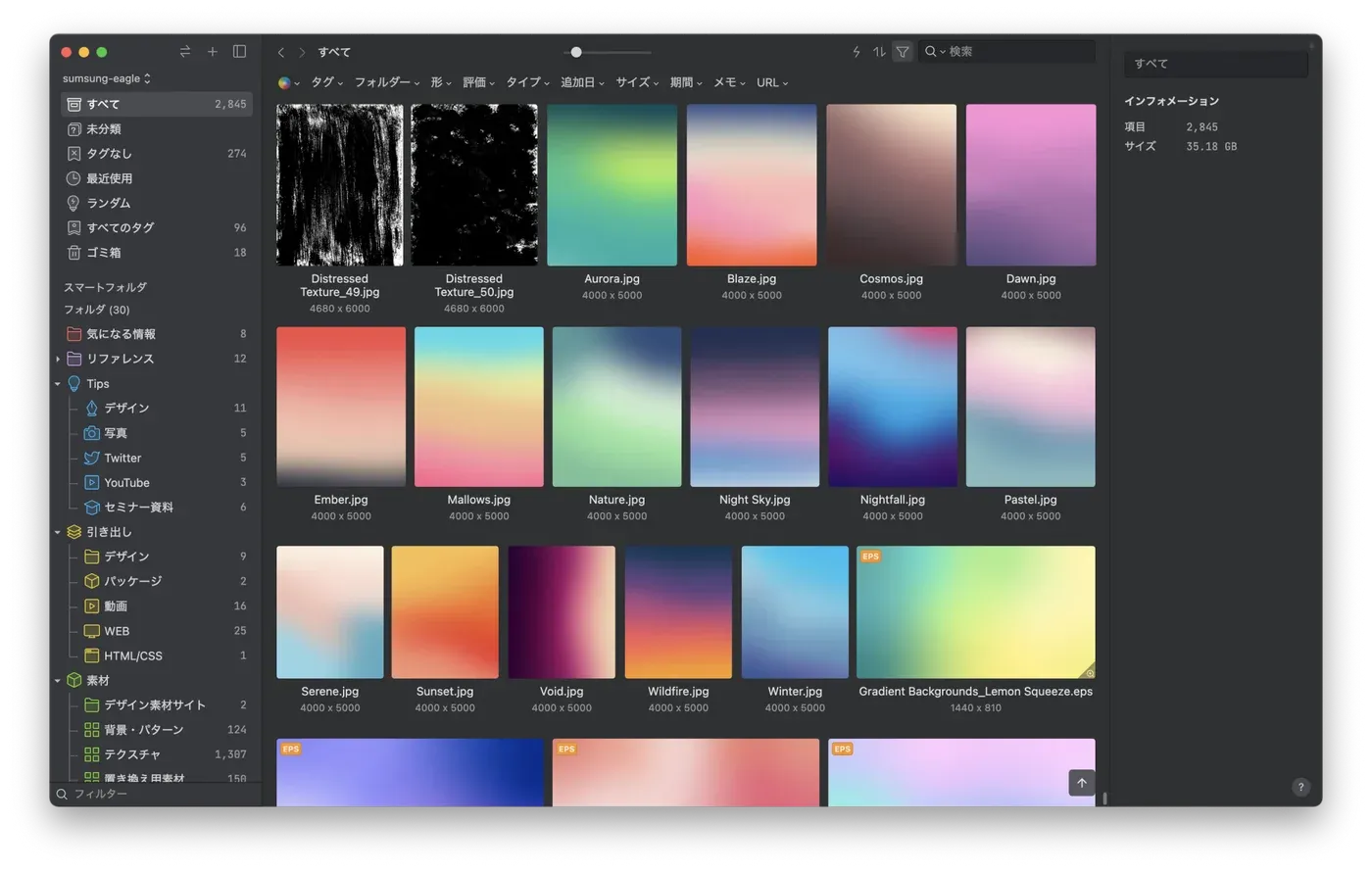1372x872 pixels.
Task: Open the デザイン素材サイト folder
Action: 157,705
